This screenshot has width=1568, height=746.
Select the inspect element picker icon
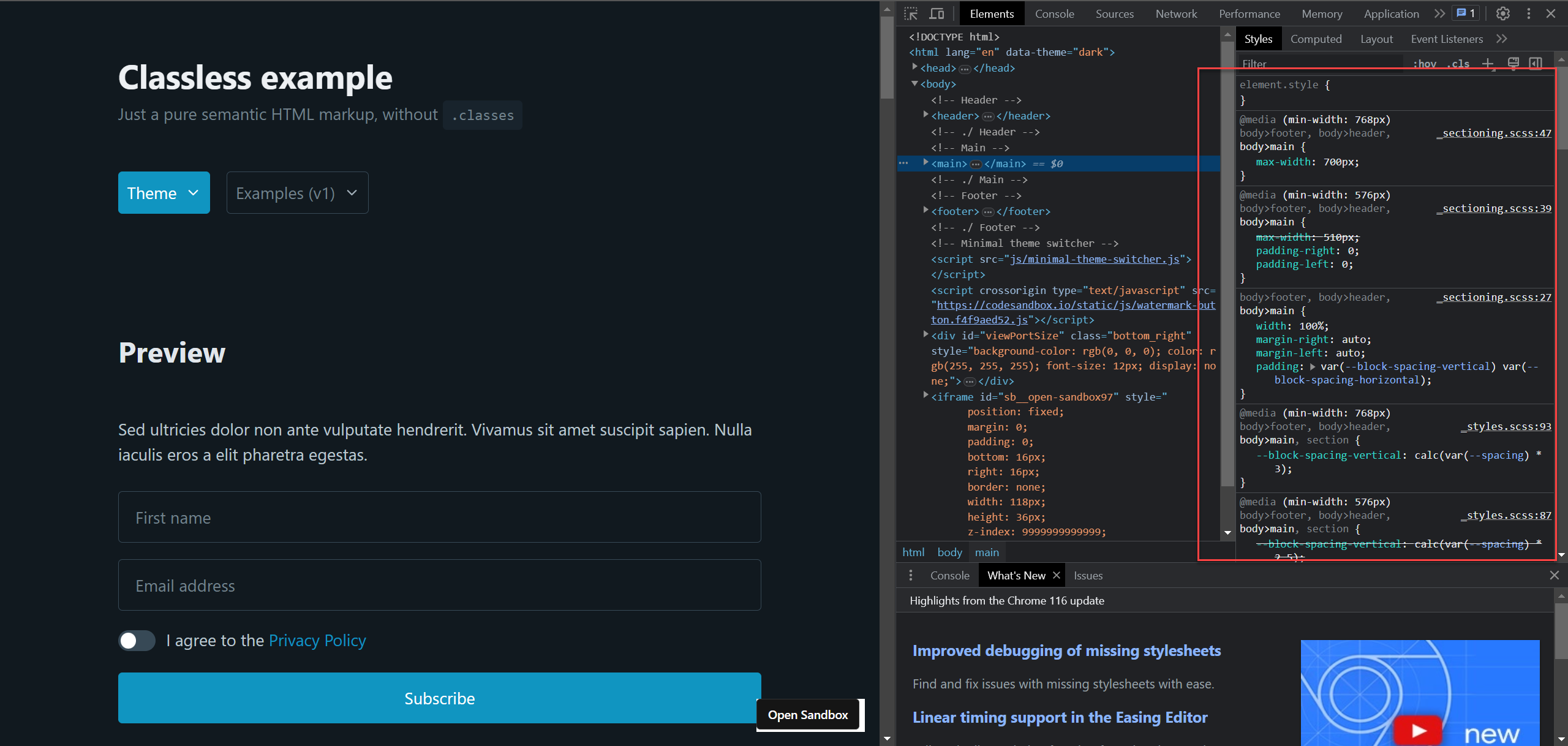click(911, 13)
